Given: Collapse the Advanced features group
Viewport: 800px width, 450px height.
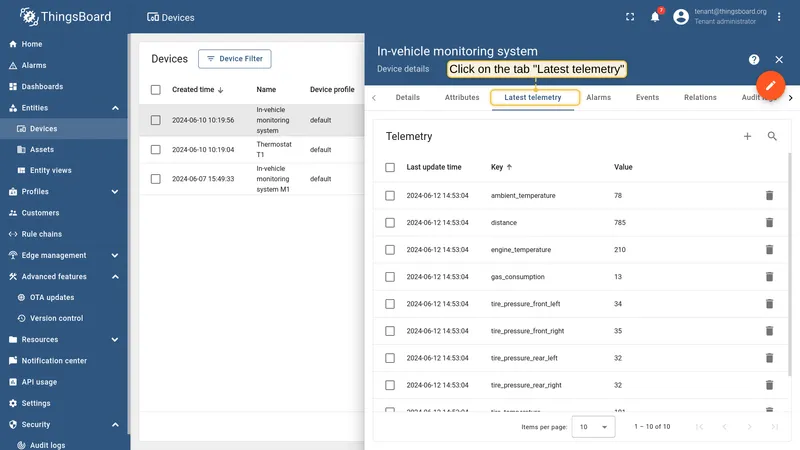Looking at the screenshot, I should (115, 277).
